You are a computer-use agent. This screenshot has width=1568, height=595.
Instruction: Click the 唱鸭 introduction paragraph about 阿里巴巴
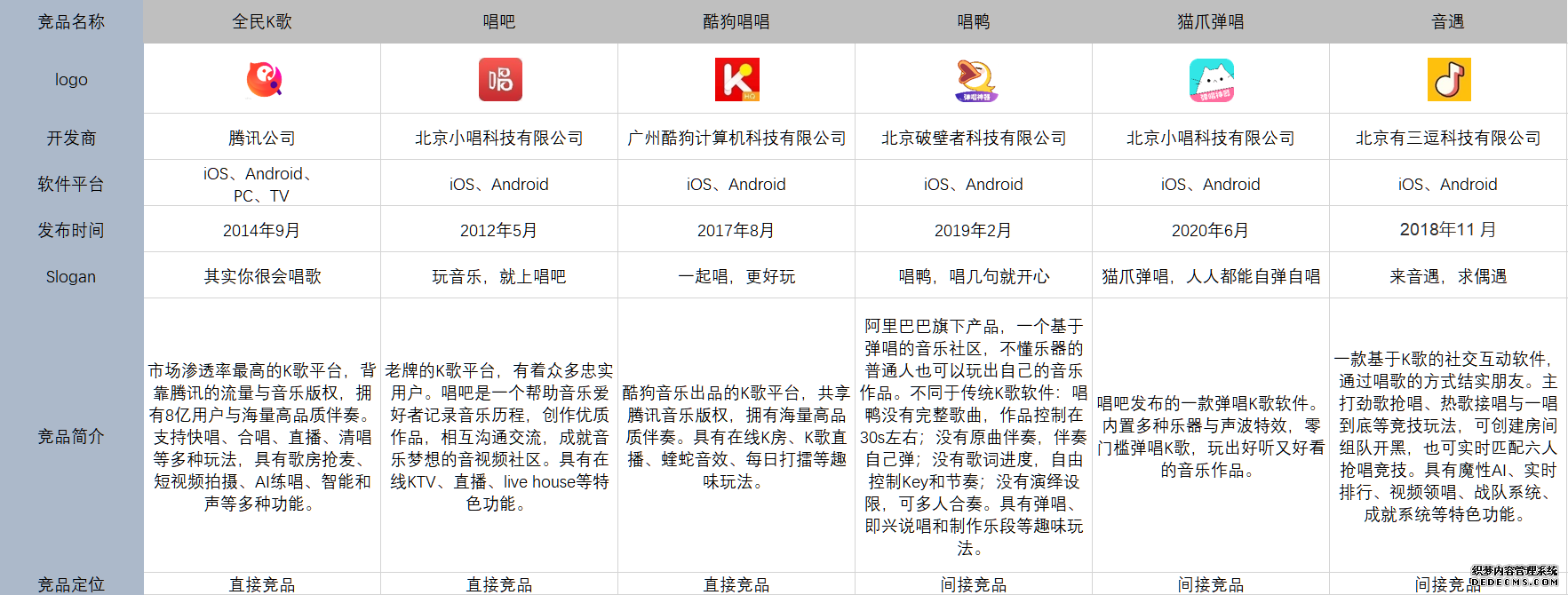(x=974, y=437)
